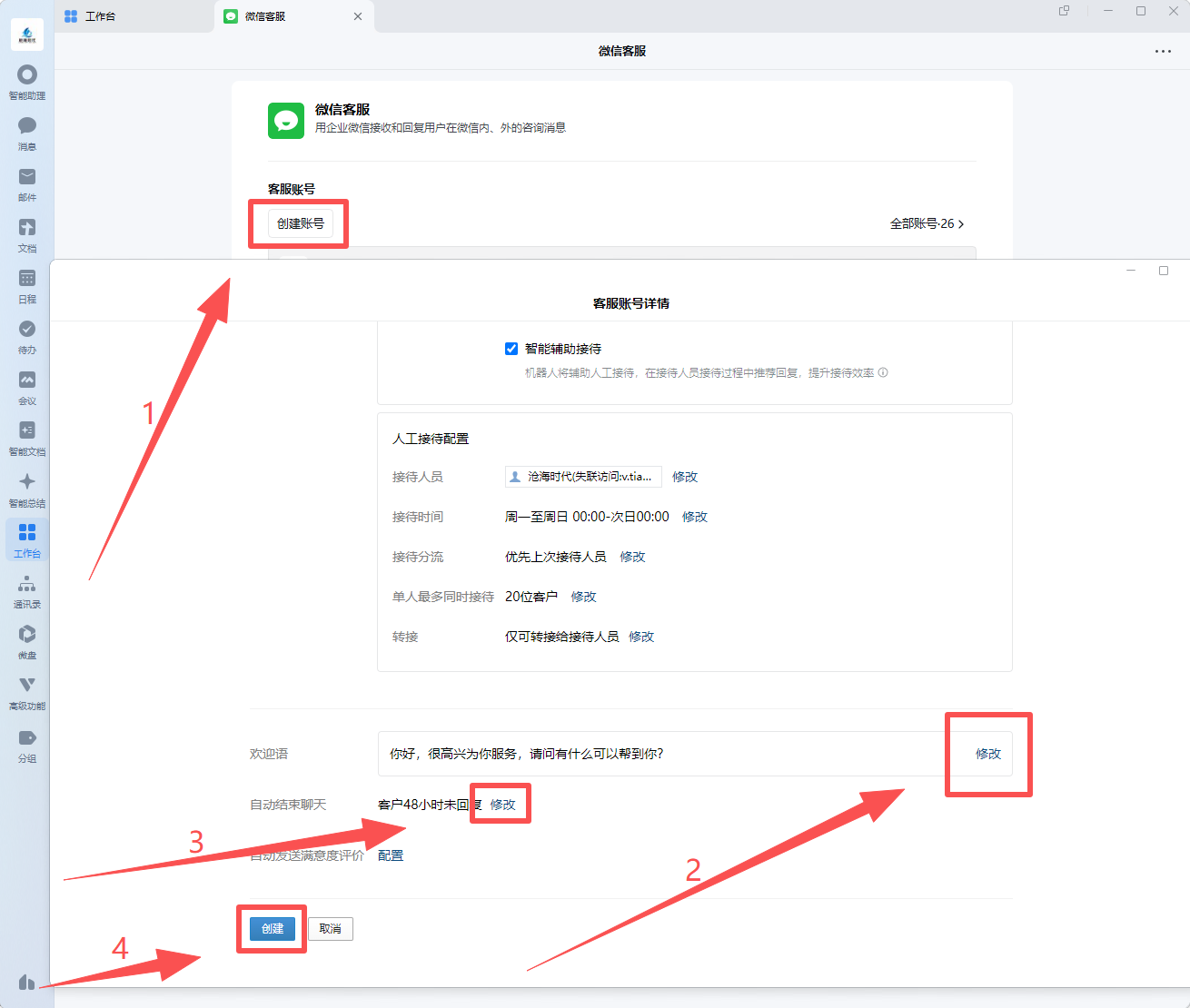
Task: Click the bottom-left sidebar stats icon
Action: (x=26, y=982)
